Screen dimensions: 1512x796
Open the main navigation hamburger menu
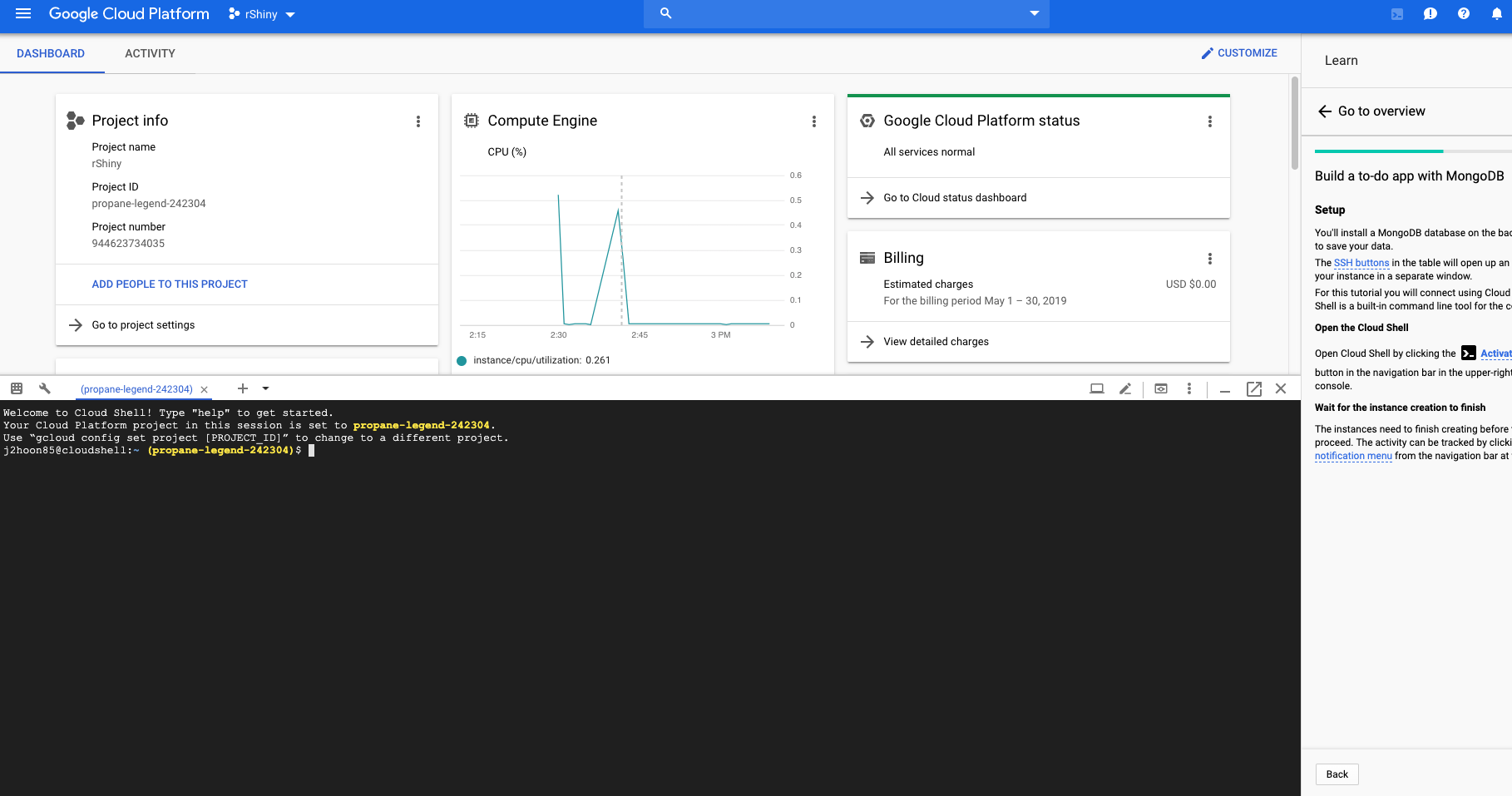tap(23, 14)
